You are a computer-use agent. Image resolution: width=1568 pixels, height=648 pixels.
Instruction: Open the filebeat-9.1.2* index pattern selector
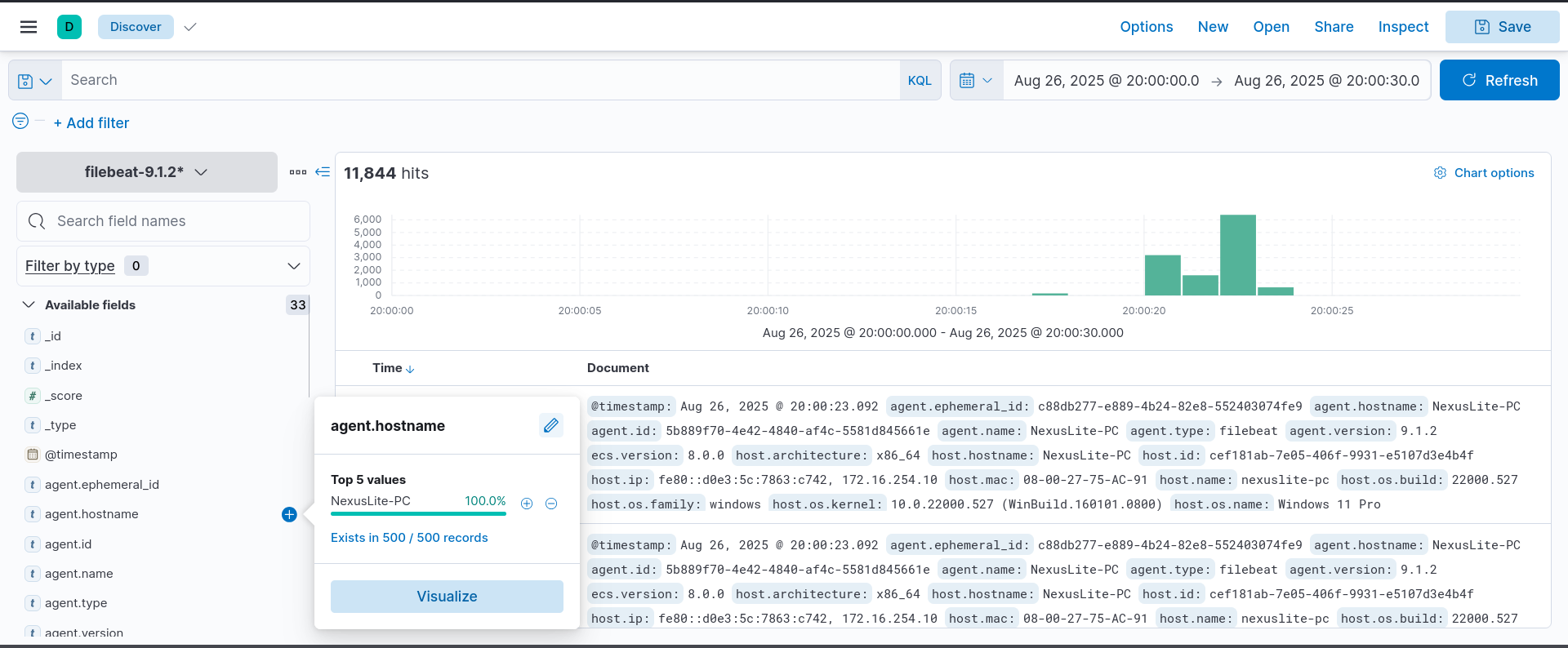147,172
